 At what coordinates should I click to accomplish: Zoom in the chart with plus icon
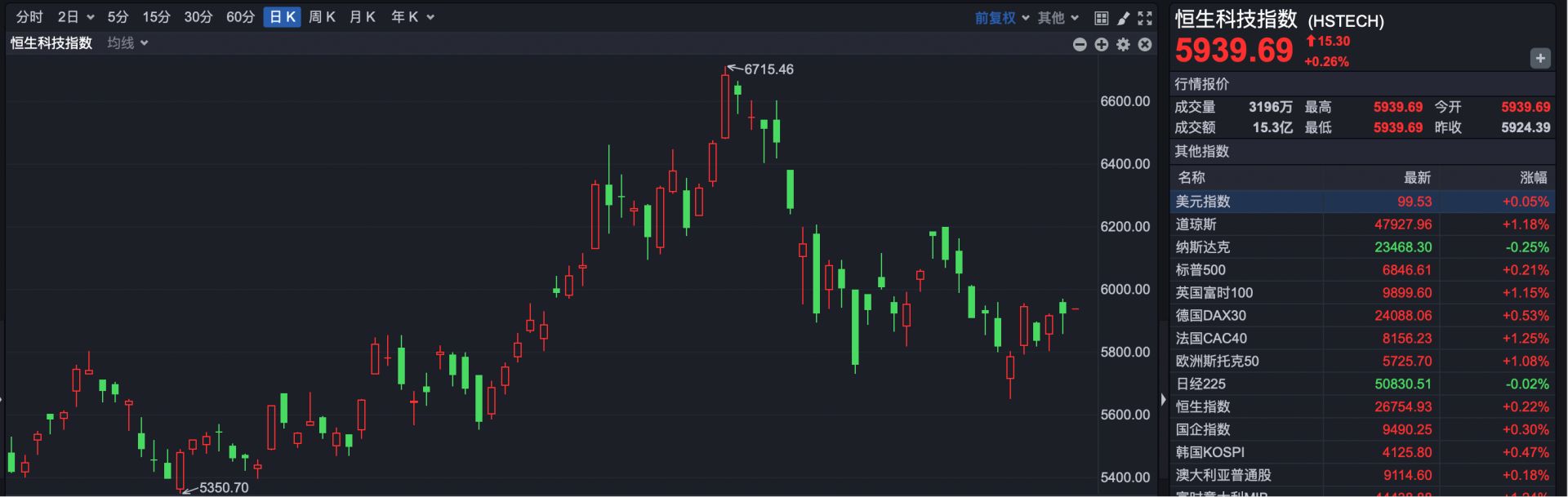pyautogui.click(x=1102, y=45)
